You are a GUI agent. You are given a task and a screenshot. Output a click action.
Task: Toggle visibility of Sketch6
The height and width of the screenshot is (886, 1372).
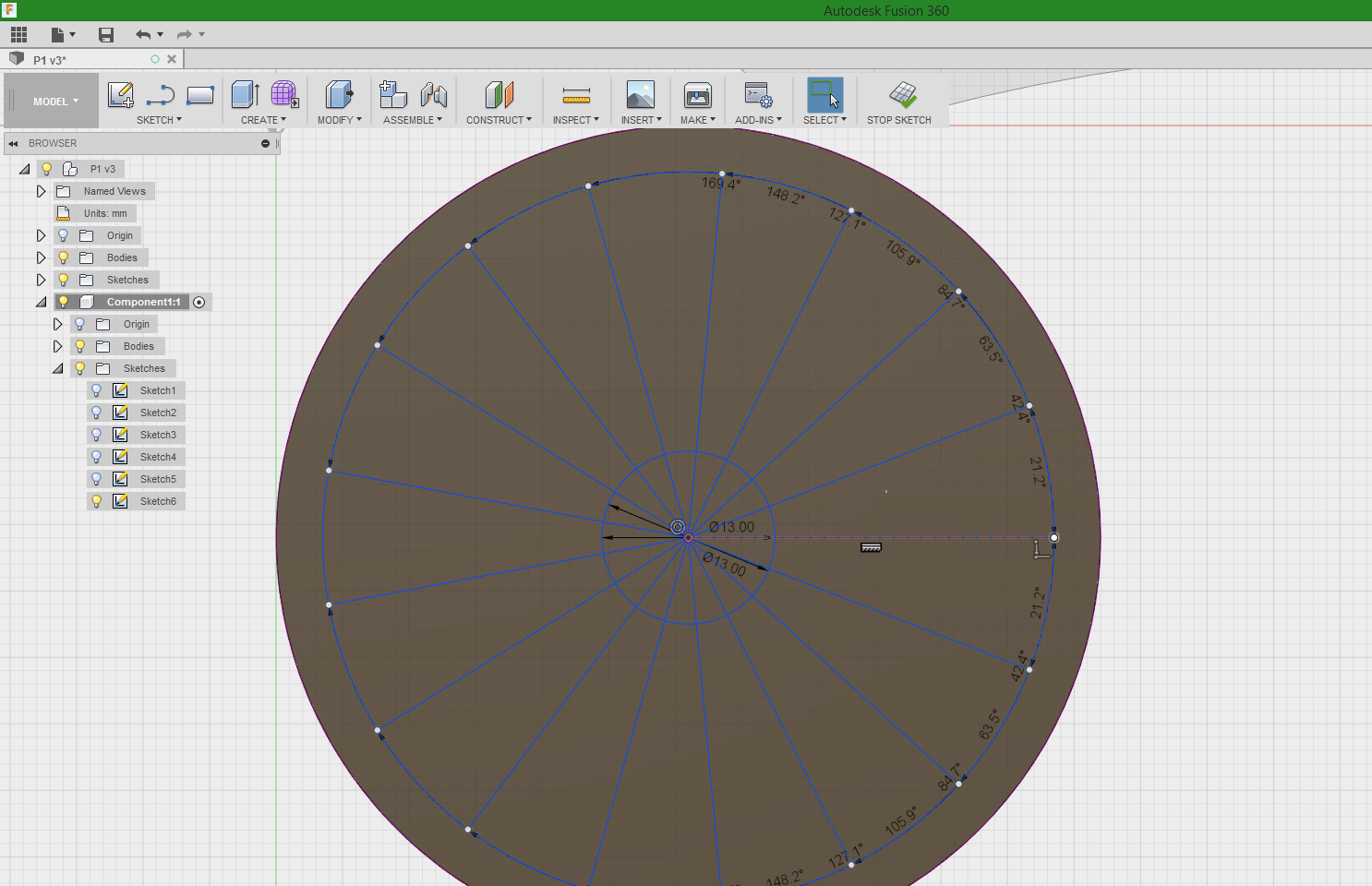(96, 501)
